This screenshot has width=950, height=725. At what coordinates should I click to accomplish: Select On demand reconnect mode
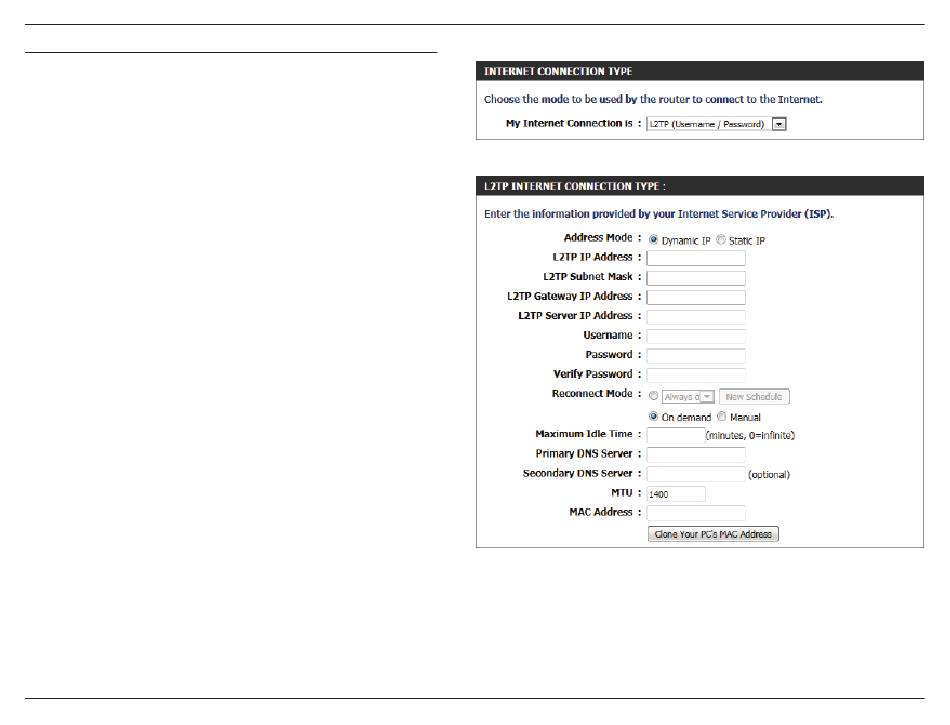[x=653, y=417]
